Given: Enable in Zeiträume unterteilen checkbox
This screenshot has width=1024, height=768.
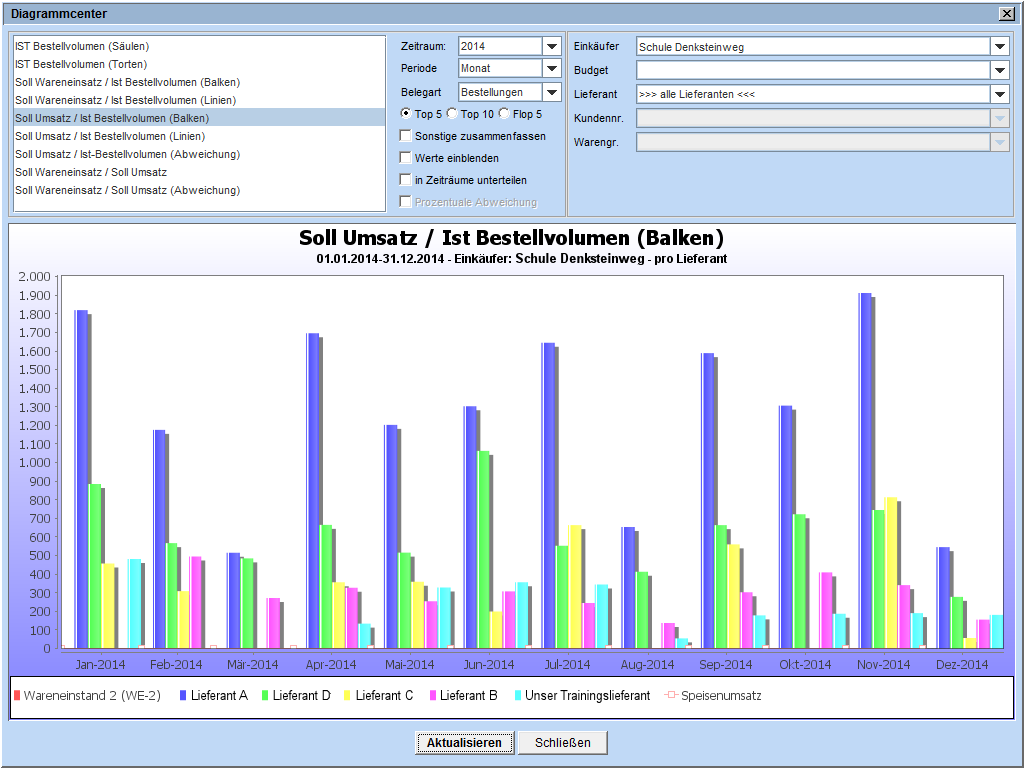Looking at the screenshot, I should 405,180.
